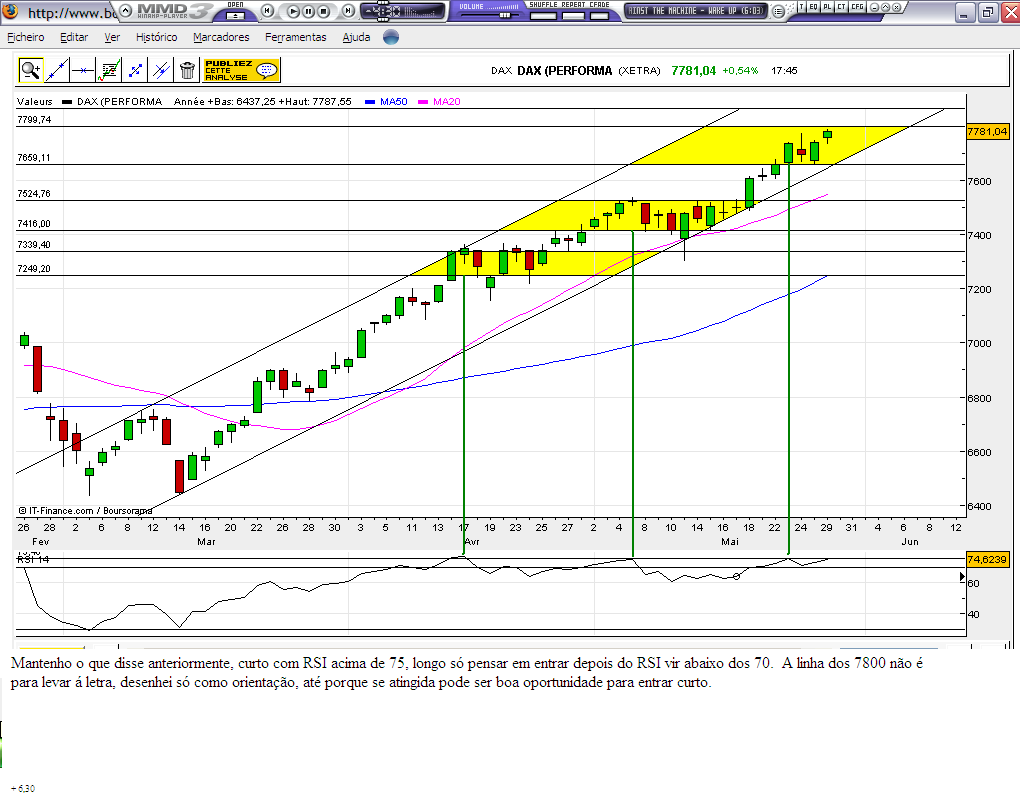Select the segment line with endpoints tool
1020x800 pixels.
click(x=135, y=70)
